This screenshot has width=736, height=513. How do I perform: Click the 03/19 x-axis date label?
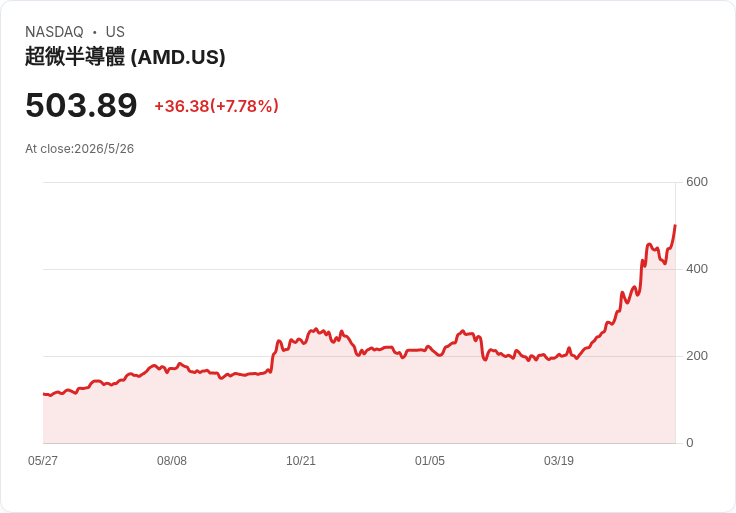tap(559, 460)
